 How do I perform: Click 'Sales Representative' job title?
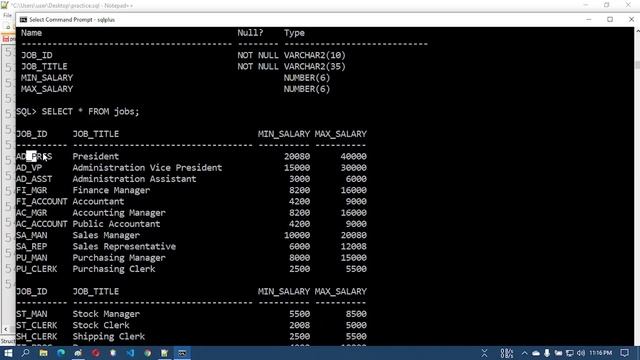coord(124,247)
